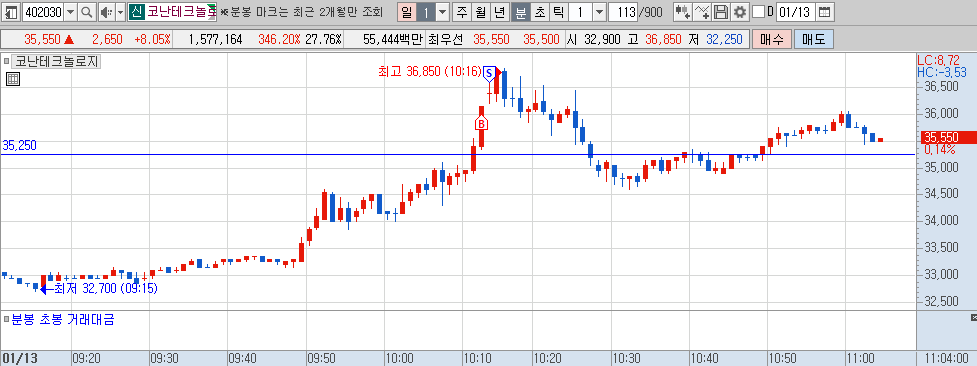Click the 27.76% value in quote bar
The height and width of the screenshot is (366, 977).
tap(323, 39)
